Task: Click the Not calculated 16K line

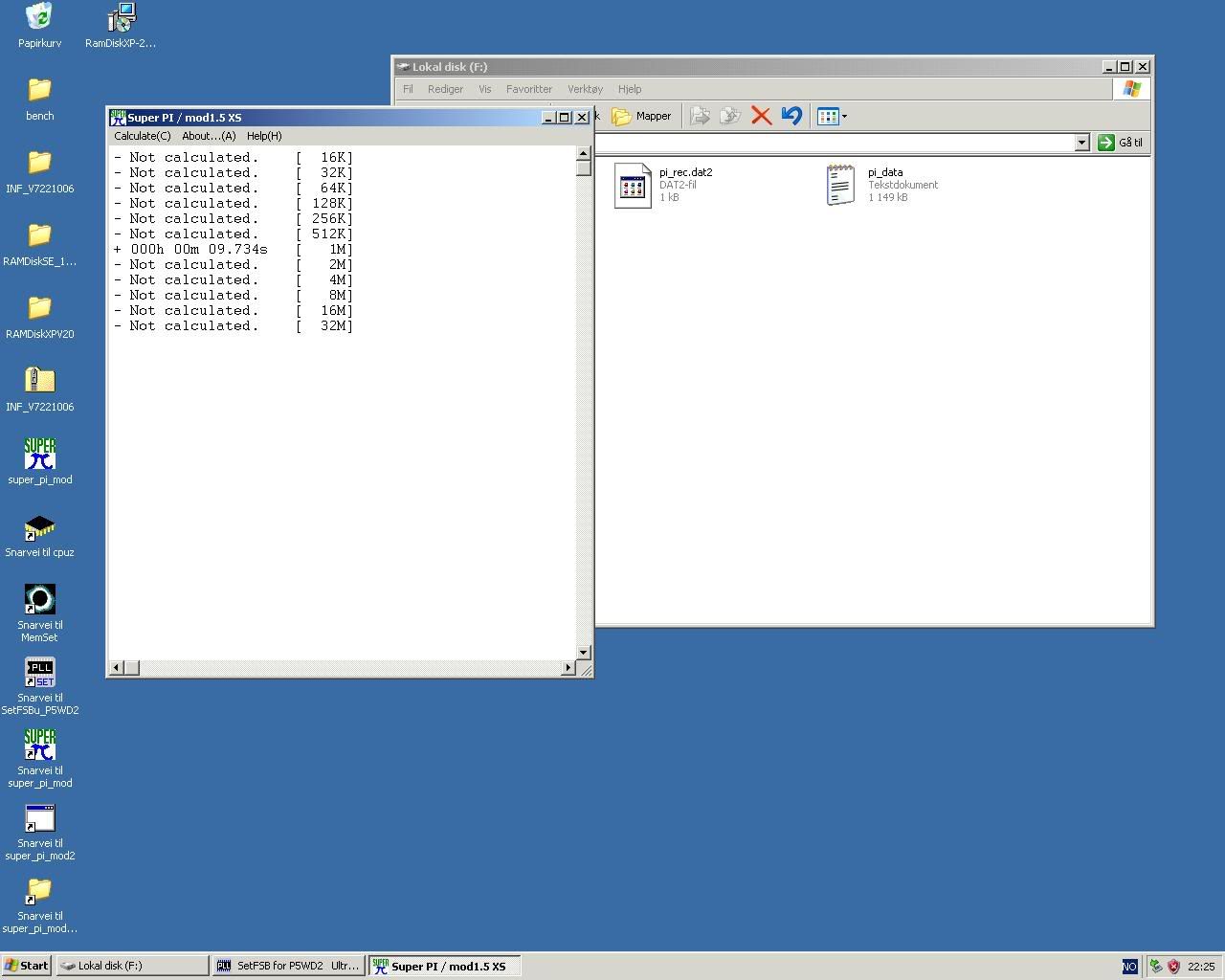Action: point(234,157)
